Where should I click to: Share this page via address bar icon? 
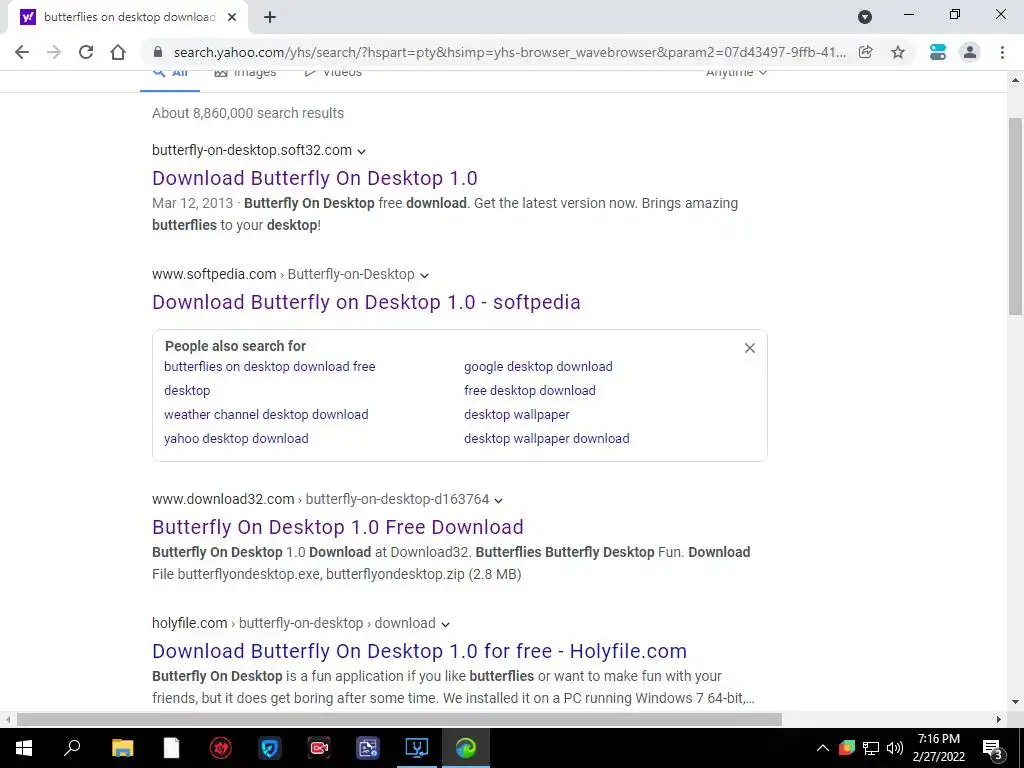pos(866,52)
